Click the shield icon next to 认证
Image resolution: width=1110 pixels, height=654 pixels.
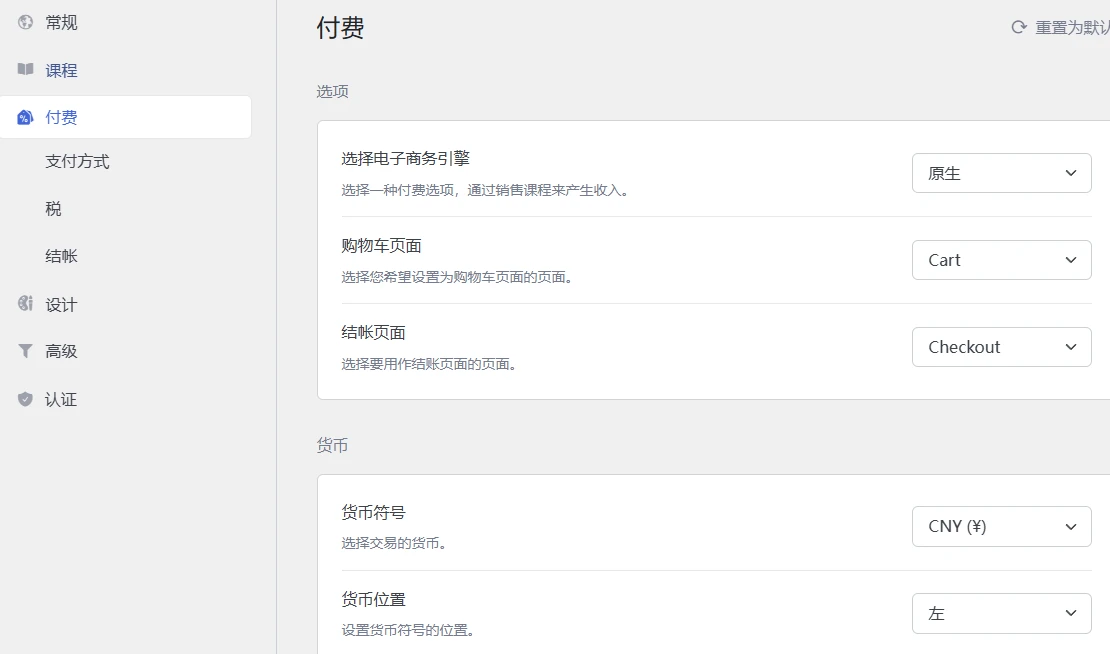[24, 399]
